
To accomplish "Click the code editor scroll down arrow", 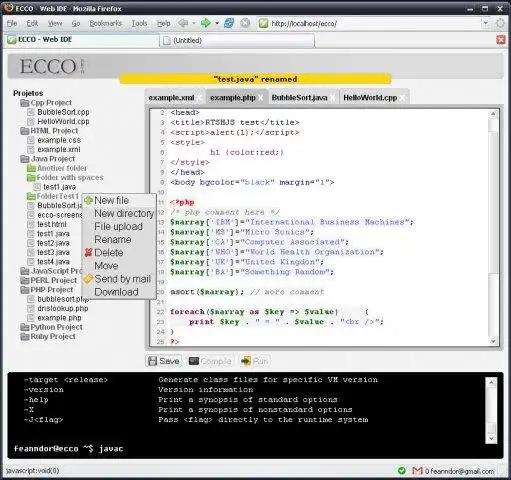I will [x=493, y=341].
